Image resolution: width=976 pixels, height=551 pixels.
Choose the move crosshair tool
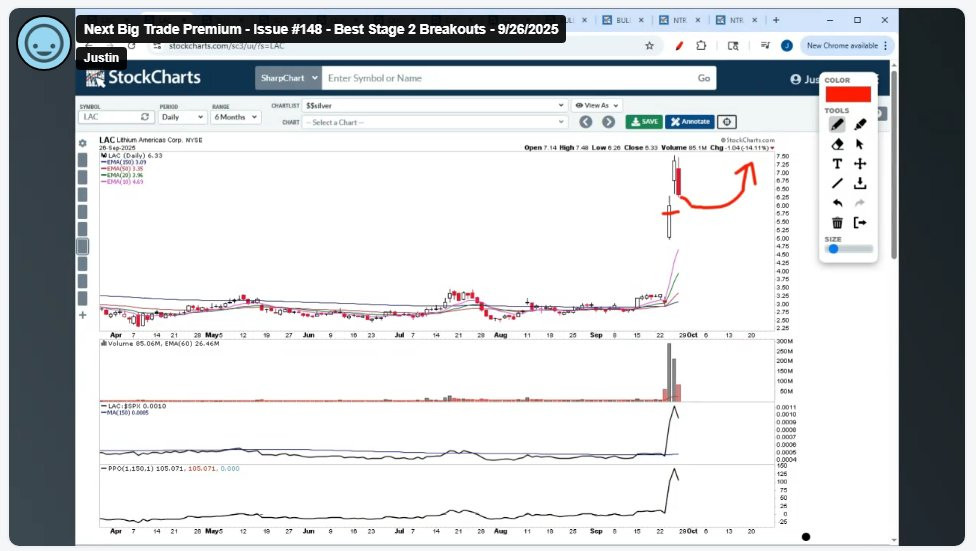(860, 164)
